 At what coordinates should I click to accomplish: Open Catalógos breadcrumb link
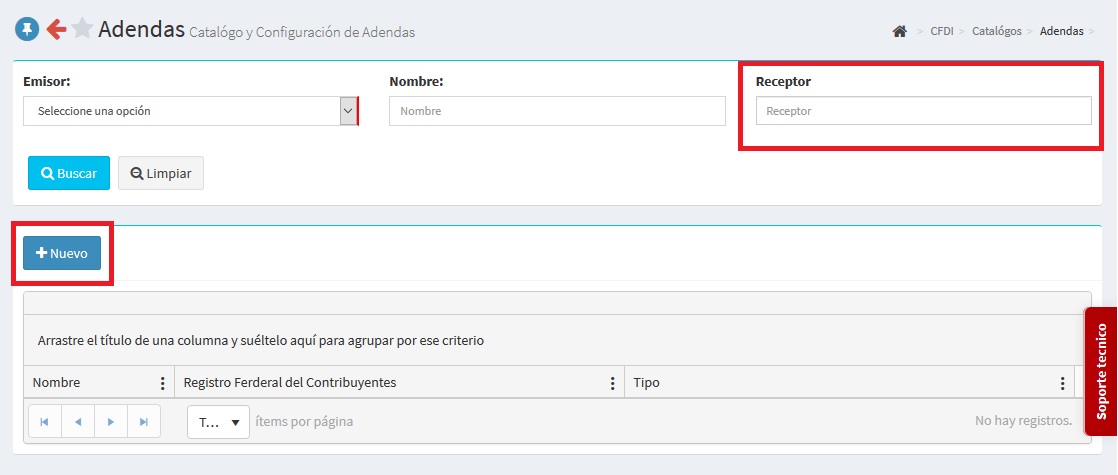click(994, 31)
